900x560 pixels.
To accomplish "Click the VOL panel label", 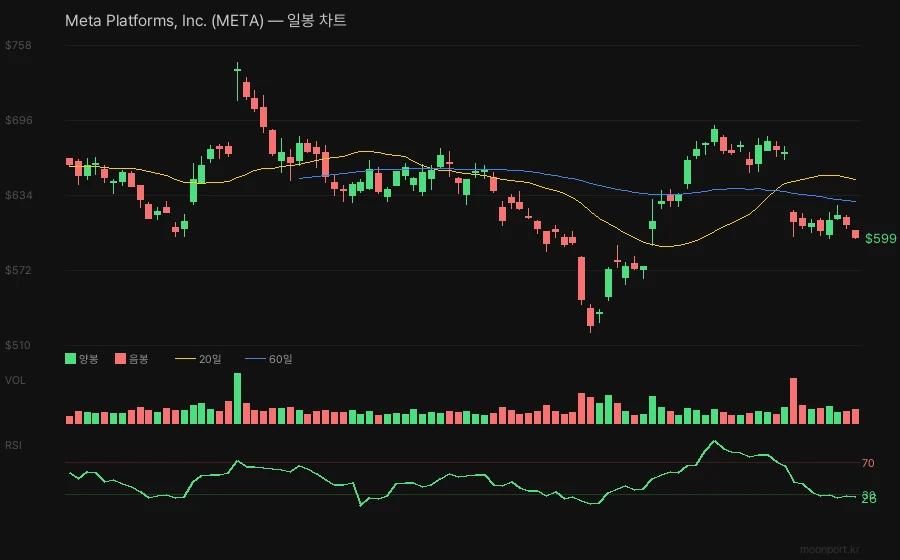I will tap(15, 380).
